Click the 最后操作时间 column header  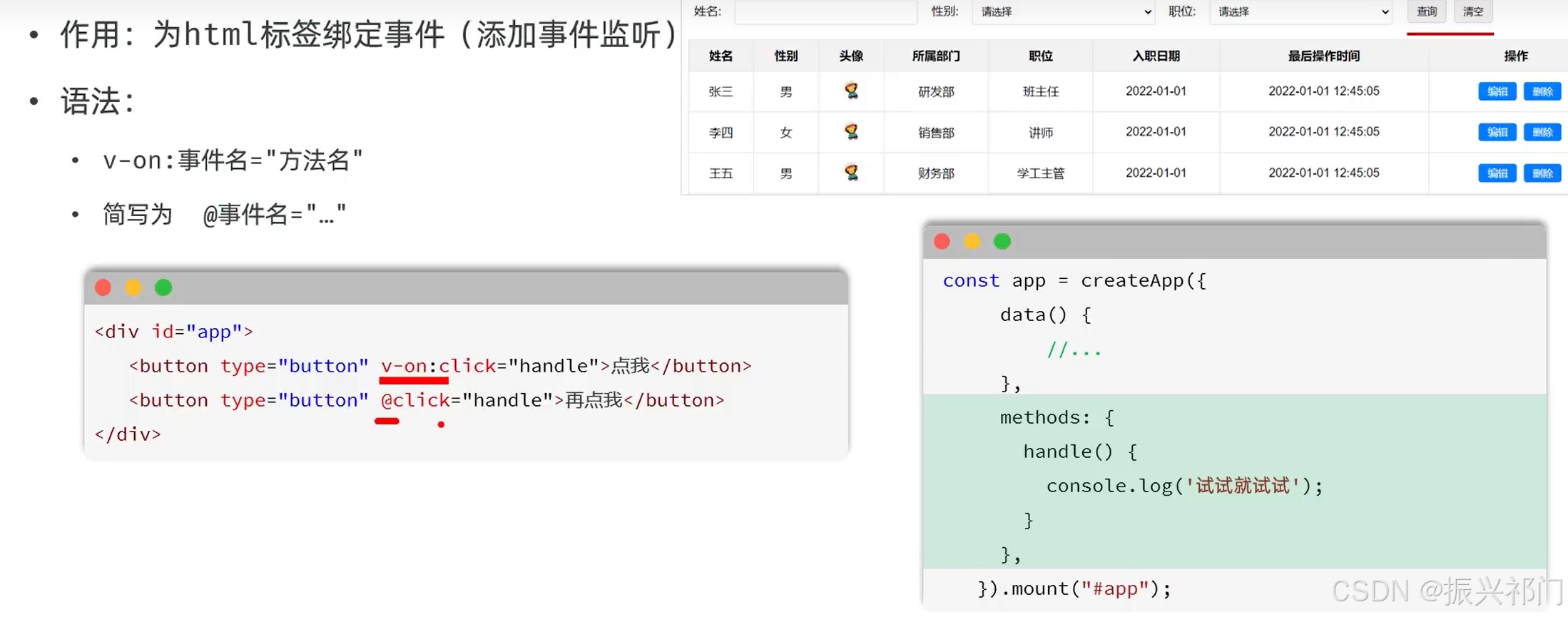tap(1324, 56)
